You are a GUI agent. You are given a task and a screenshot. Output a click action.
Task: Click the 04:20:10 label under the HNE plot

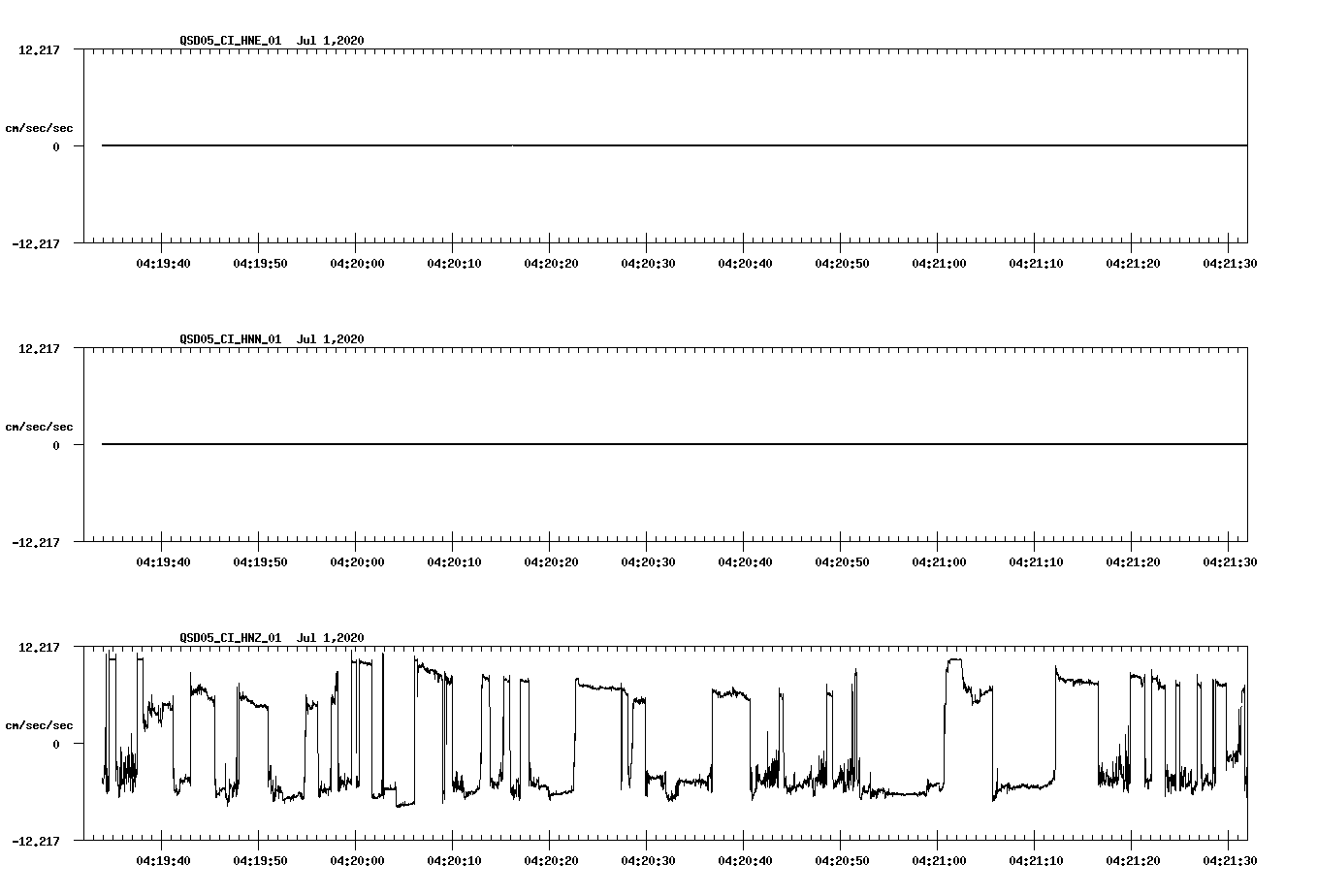click(x=454, y=263)
